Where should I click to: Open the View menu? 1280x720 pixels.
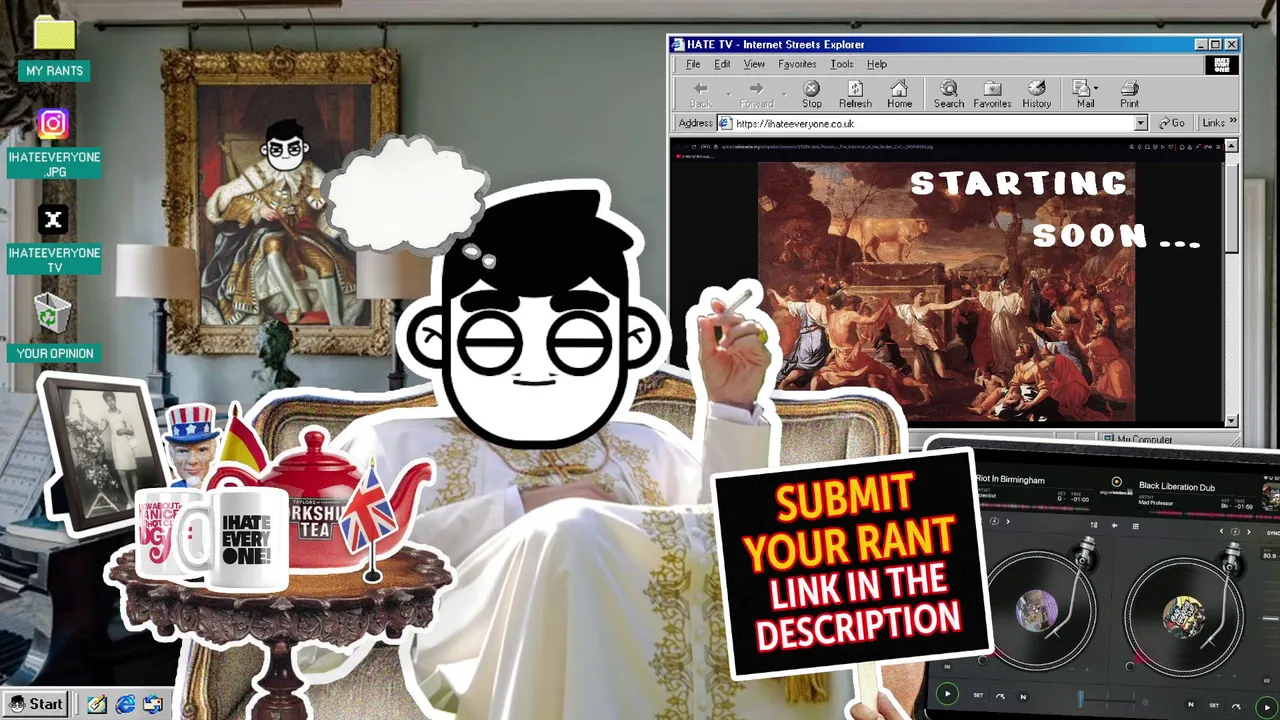pyautogui.click(x=754, y=64)
